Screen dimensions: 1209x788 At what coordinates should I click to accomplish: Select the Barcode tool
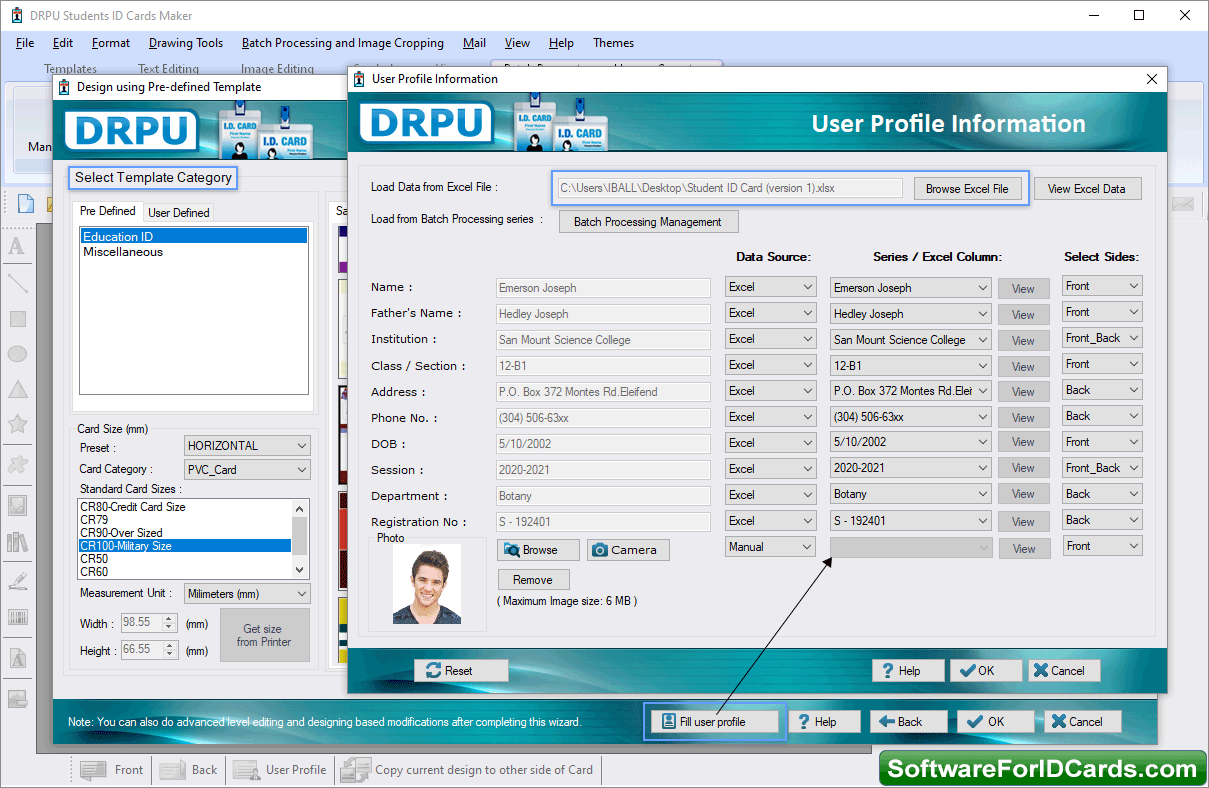tap(17, 617)
